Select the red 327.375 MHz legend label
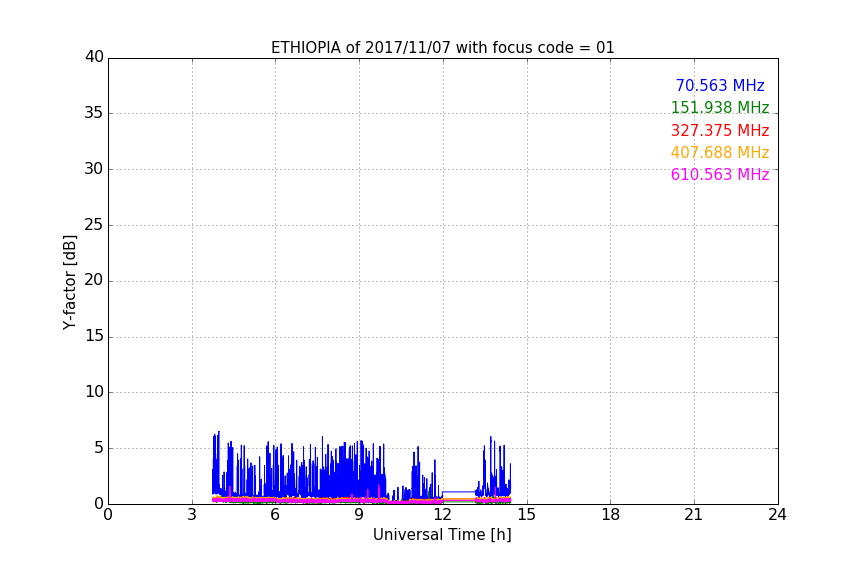The height and width of the screenshot is (576, 864). [720, 131]
